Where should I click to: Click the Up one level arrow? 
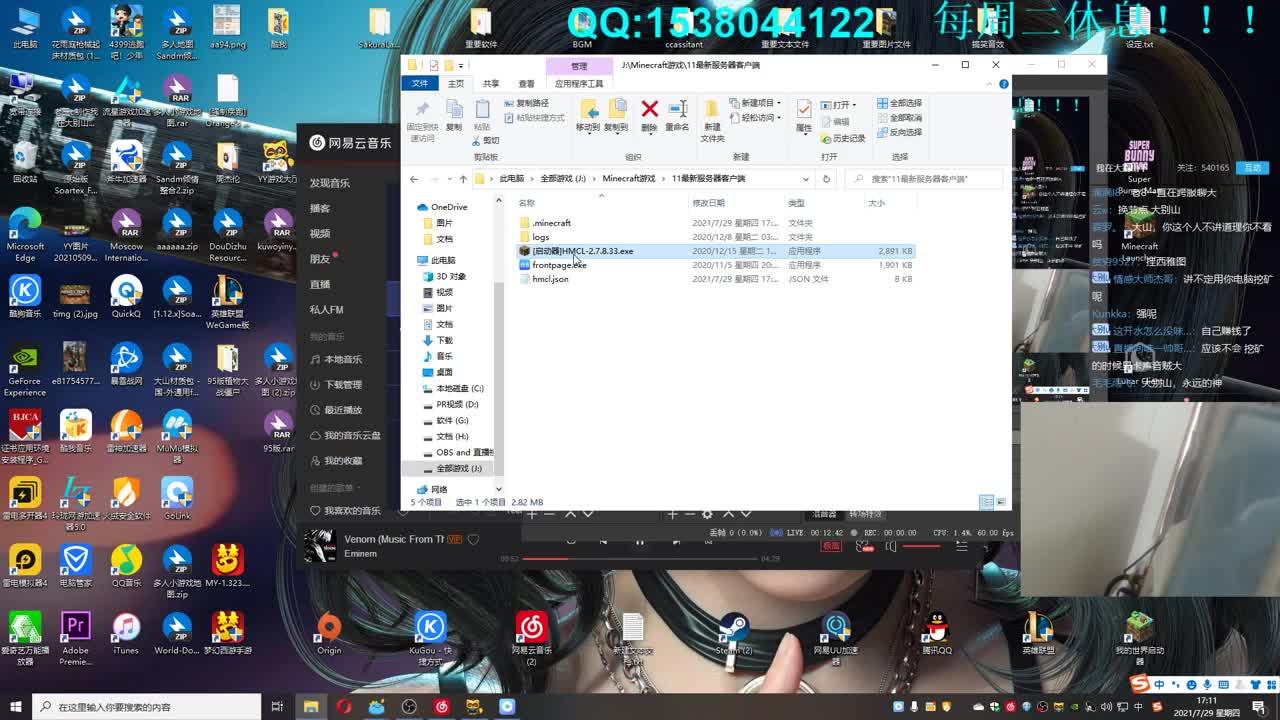pos(463,179)
